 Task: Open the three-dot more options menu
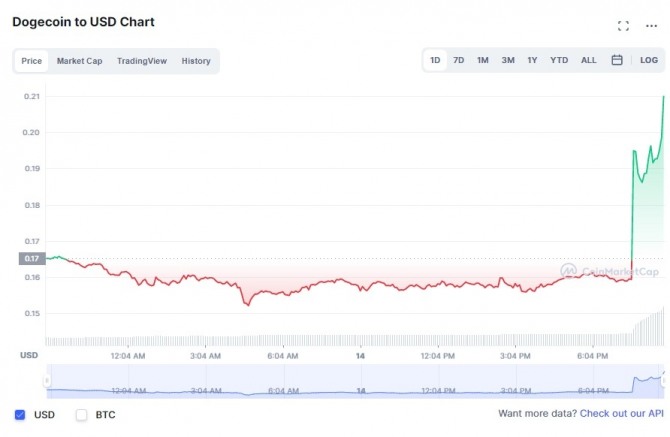click(x=652, y=26)
